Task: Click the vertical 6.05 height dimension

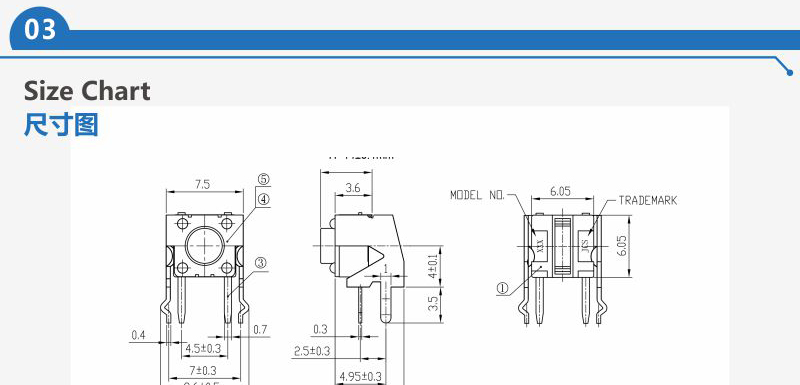Action: click(x=622, y=246)
